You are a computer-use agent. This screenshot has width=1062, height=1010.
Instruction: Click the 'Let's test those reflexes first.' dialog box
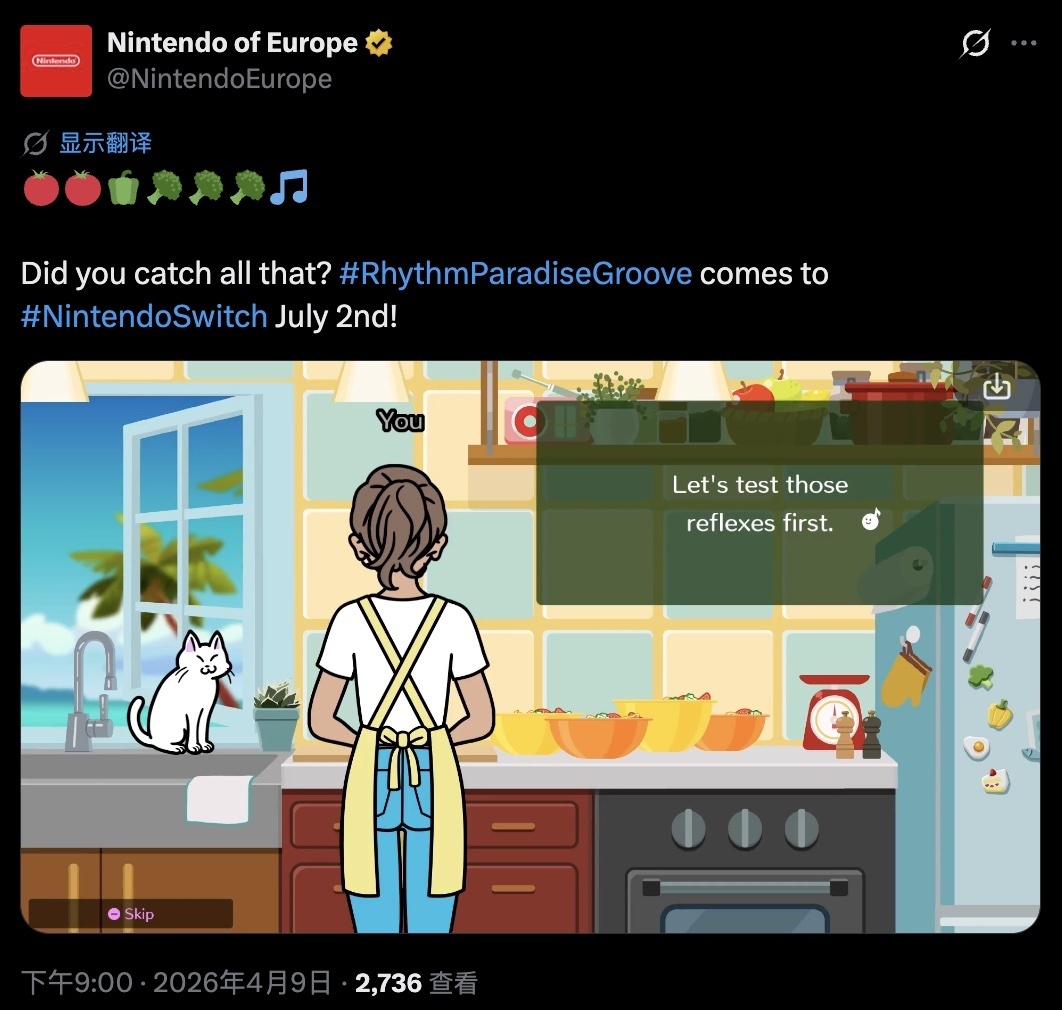tap(759, 503)
